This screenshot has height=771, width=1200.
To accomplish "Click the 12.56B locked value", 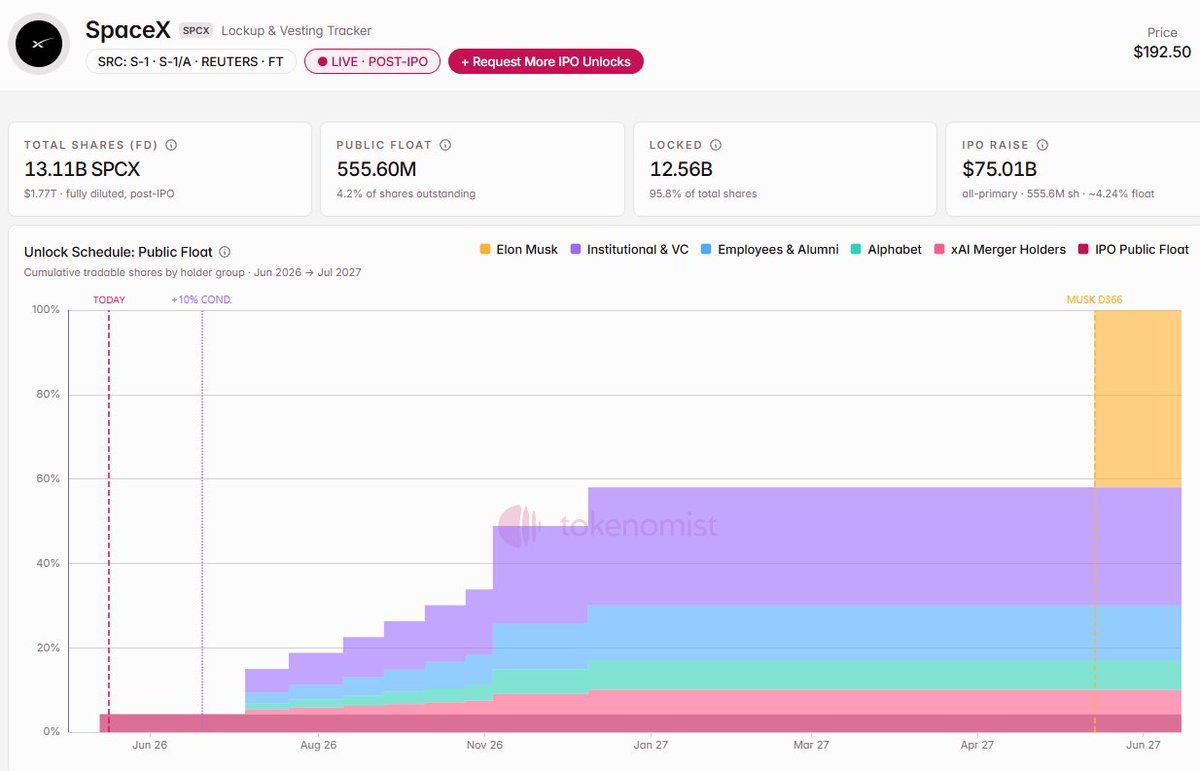I will (680, 169).
